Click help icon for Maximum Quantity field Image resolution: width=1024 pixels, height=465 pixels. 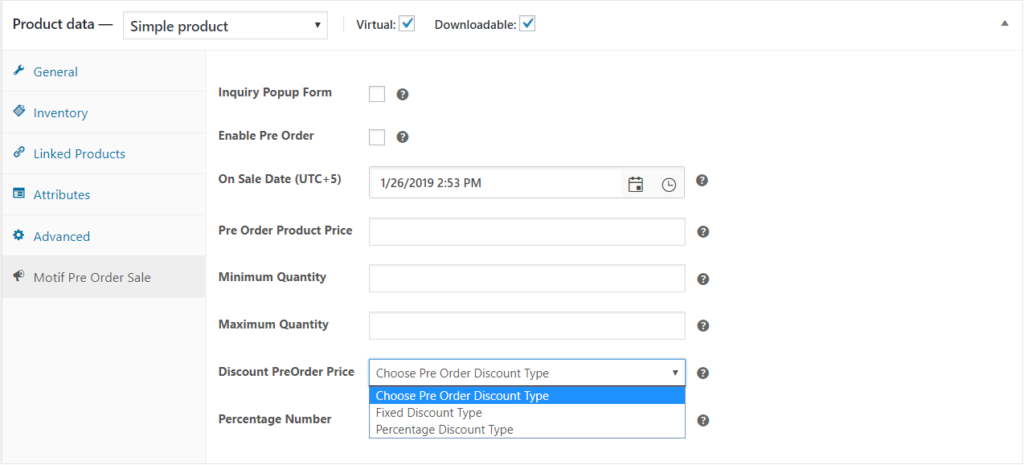[702, 326]
